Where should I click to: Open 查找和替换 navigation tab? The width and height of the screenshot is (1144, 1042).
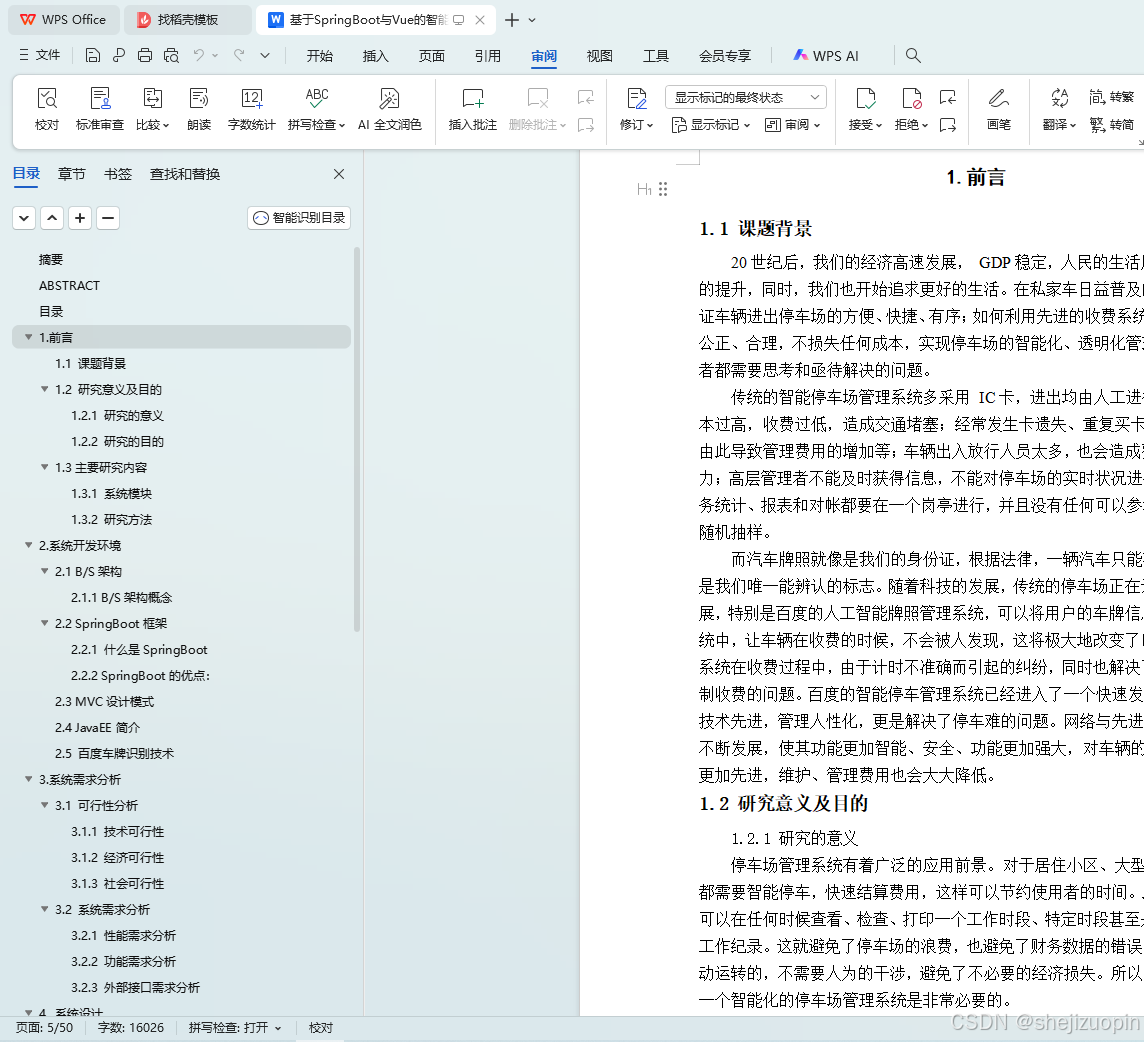(x=185, y=174)
